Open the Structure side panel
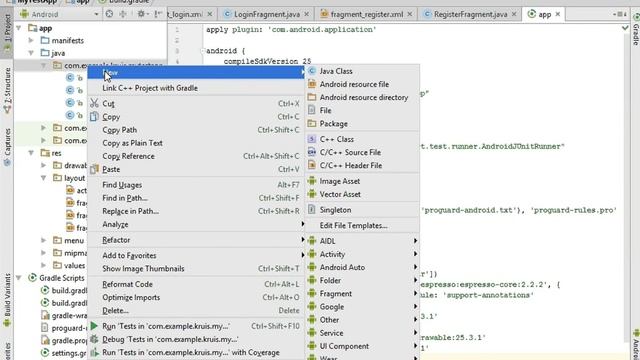This screenshot has width=640, height=360. coord(7,90)
